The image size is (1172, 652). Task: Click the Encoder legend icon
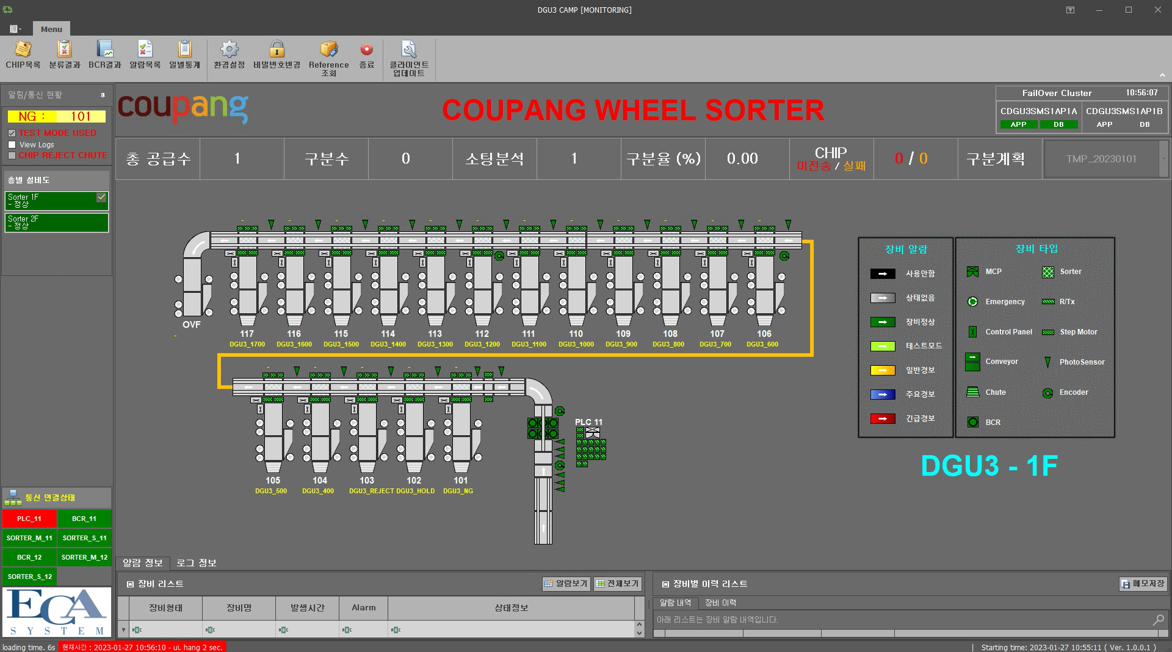[1048, 393]
